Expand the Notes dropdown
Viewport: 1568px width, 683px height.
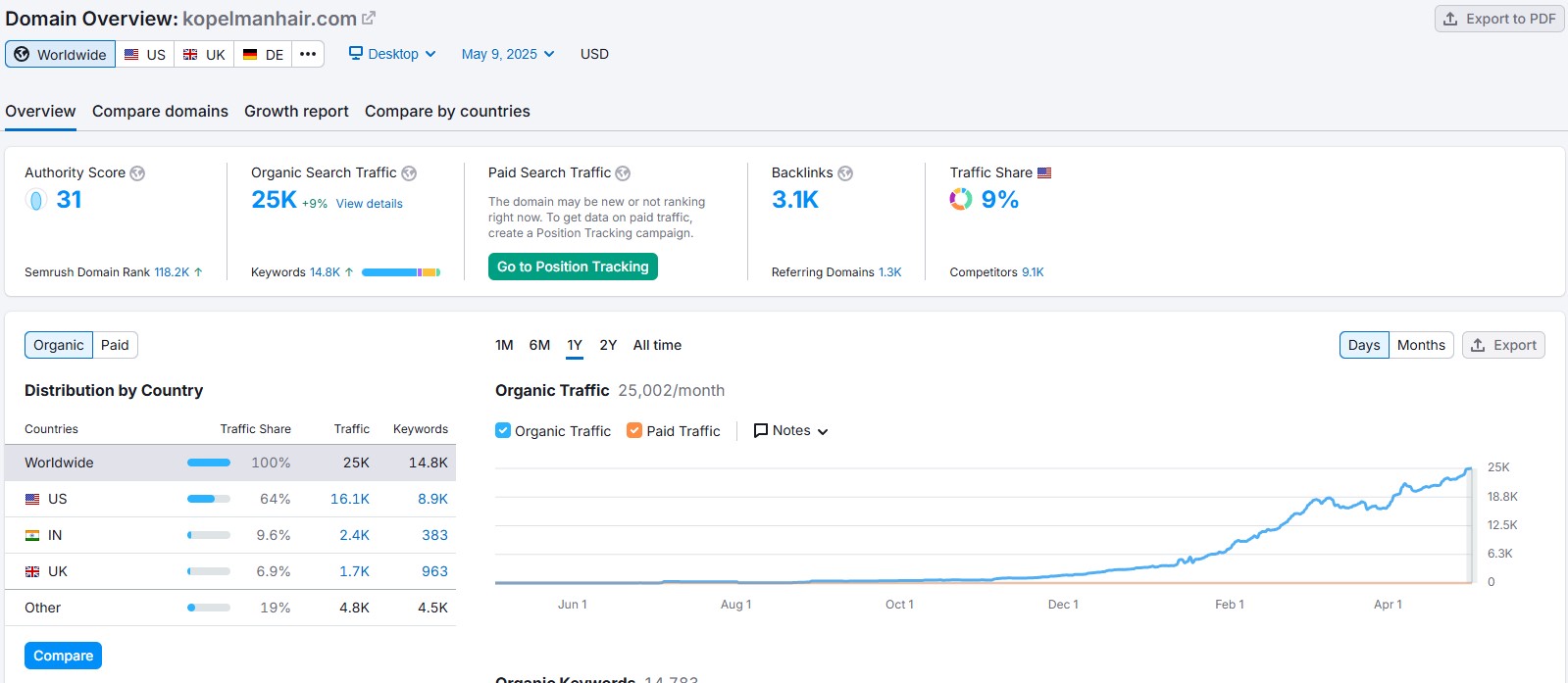(790, 430)
